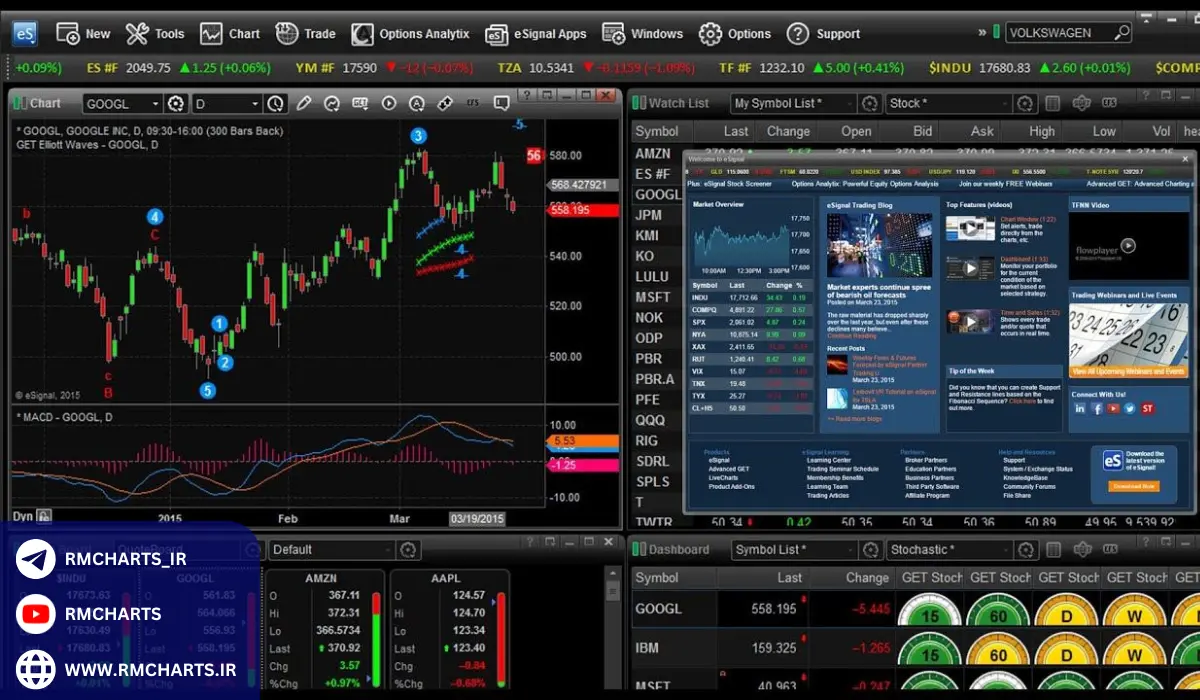Click the EFS icon in chart toolbar
Viewport: 1200px width, 700px height.
(473, 104)
